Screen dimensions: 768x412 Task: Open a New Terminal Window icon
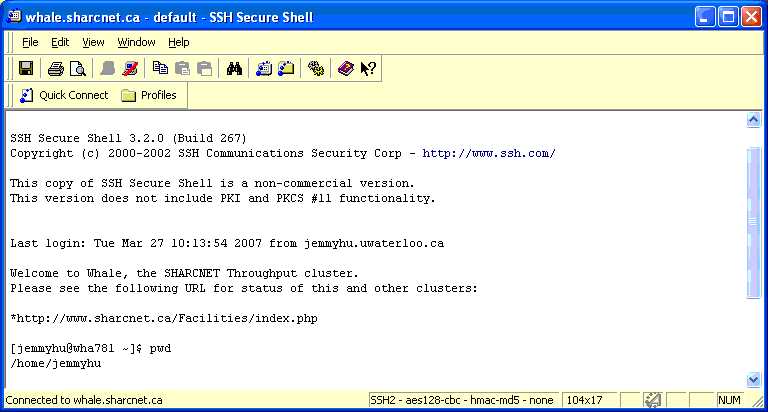(x=265, y=69)
